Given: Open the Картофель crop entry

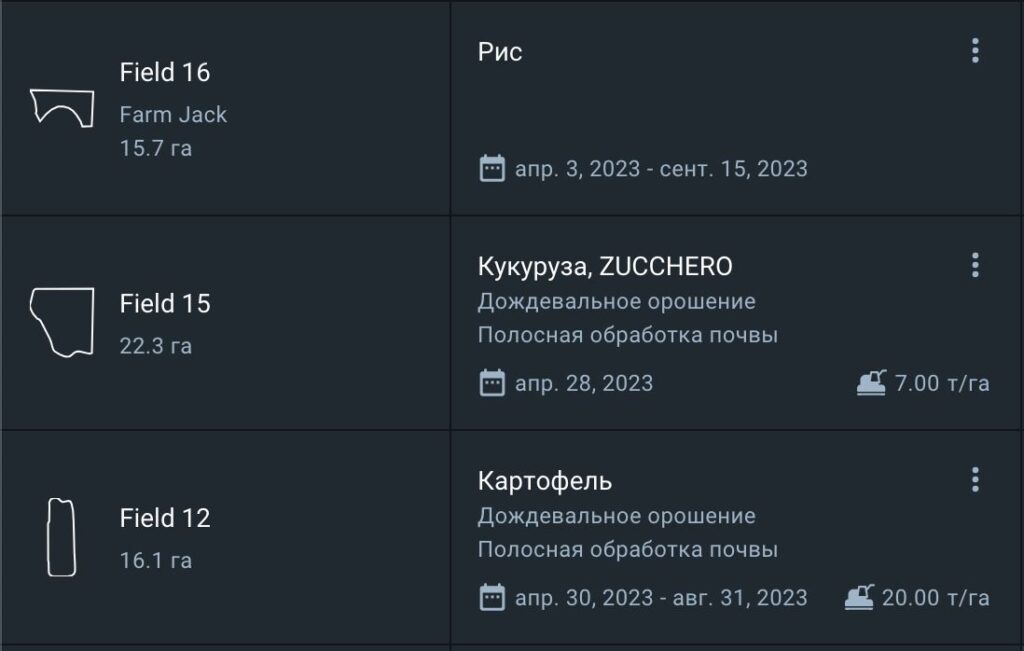Looking at the screenshot, I should pos(545,481).
